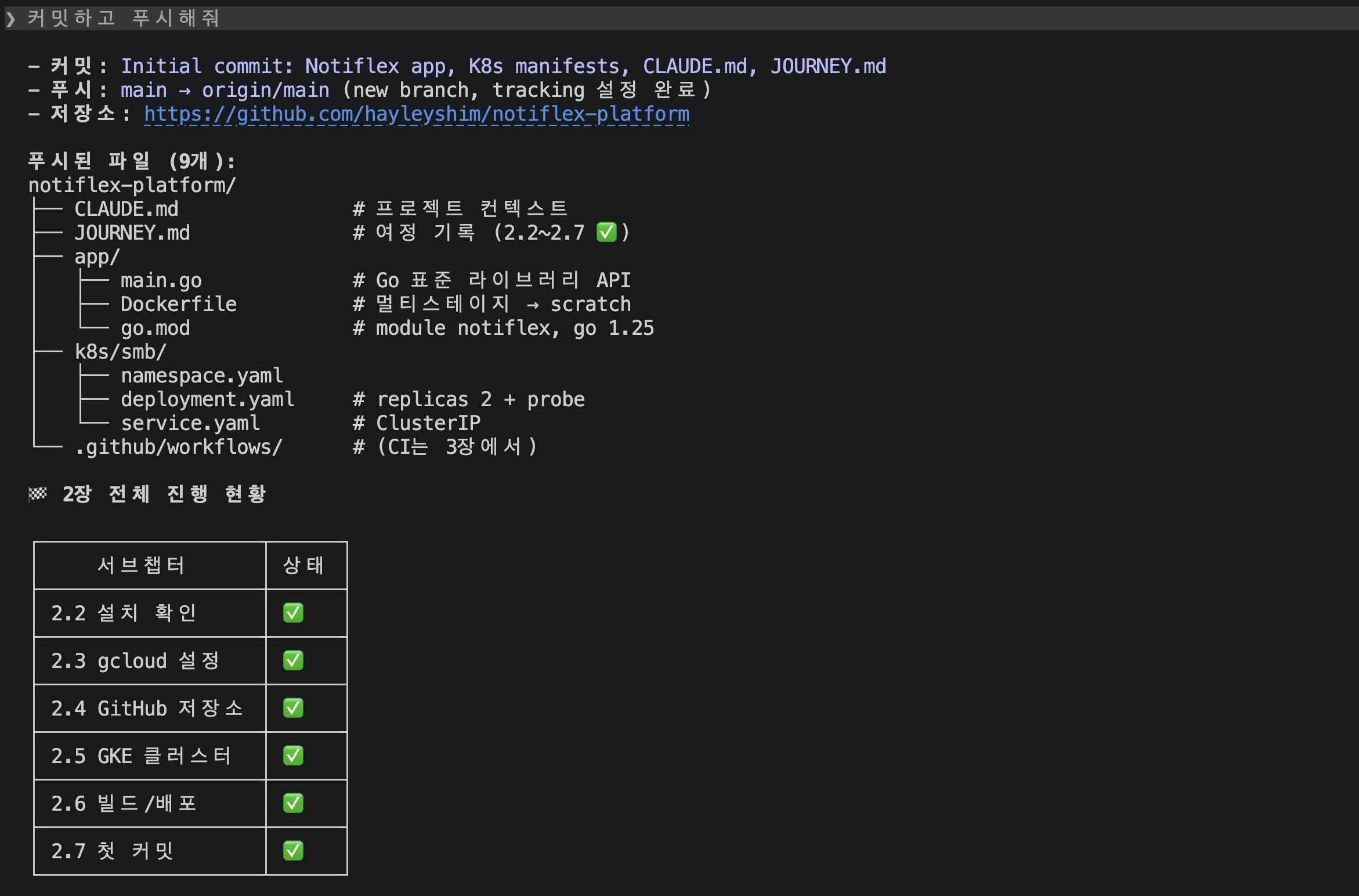Click the main.go file entry
Viewport: 1359px width, 896px height.
click(161, 280)
